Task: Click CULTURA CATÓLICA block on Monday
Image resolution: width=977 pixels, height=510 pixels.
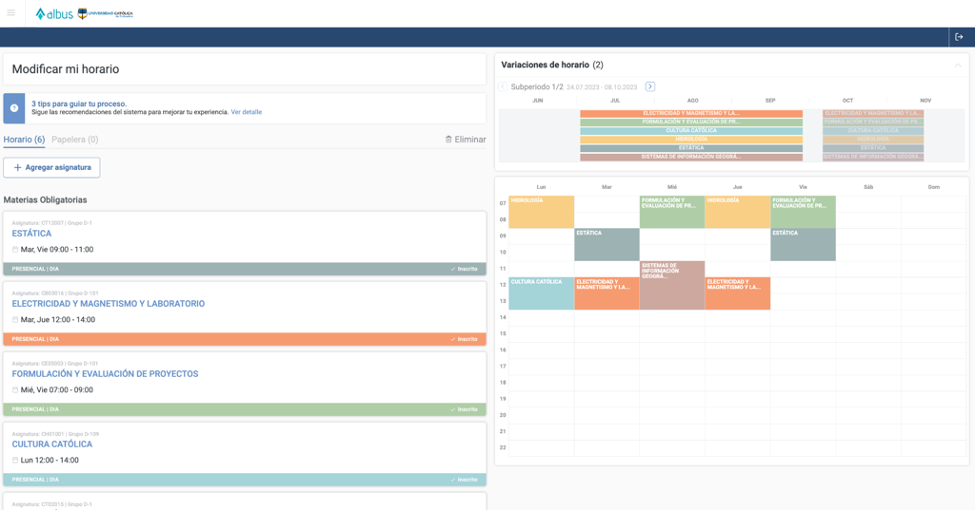Action: pos(541,294)
